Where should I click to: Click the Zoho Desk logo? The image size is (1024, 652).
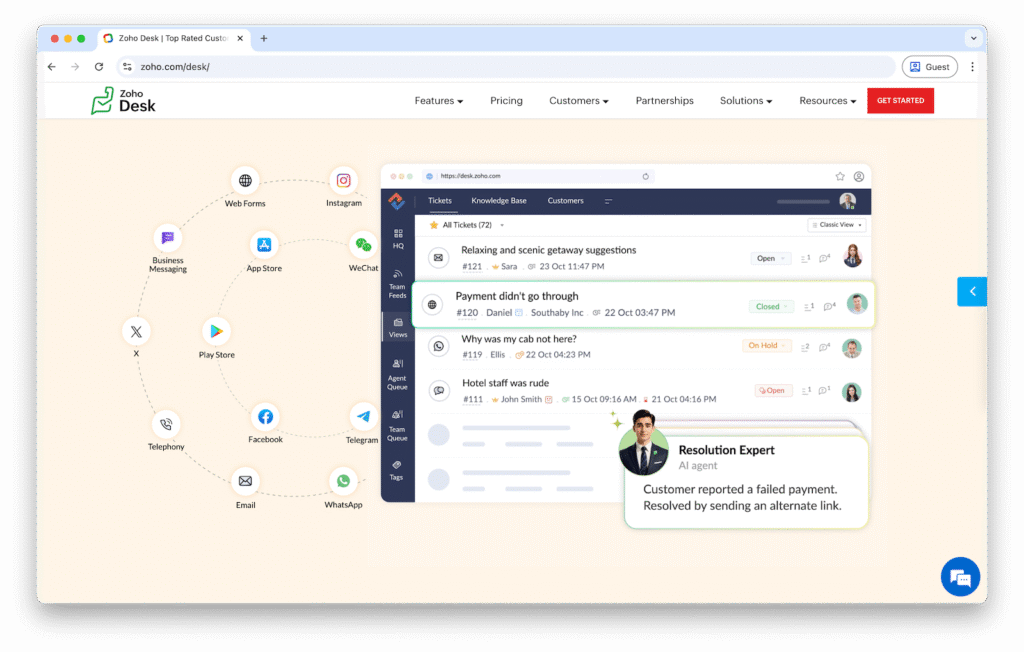coord(123,100)
